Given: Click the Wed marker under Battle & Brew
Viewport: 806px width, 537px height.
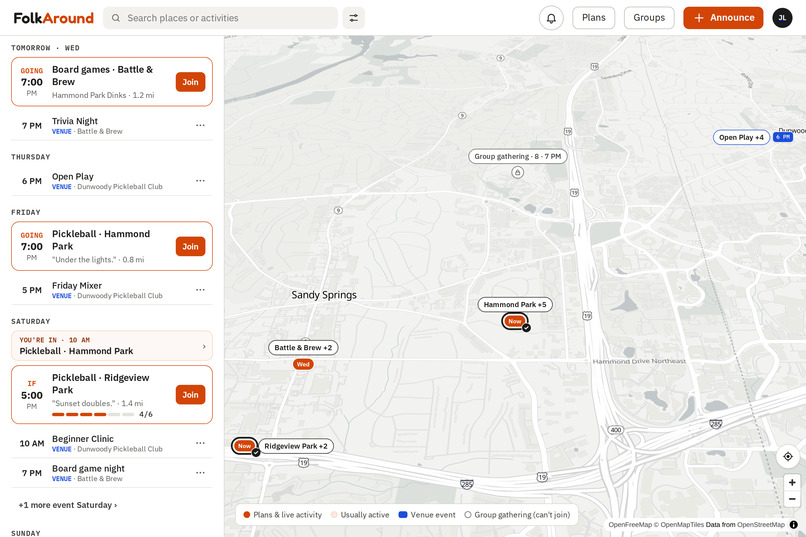Looking at the screenshot, I should click(x=303, y=364).
